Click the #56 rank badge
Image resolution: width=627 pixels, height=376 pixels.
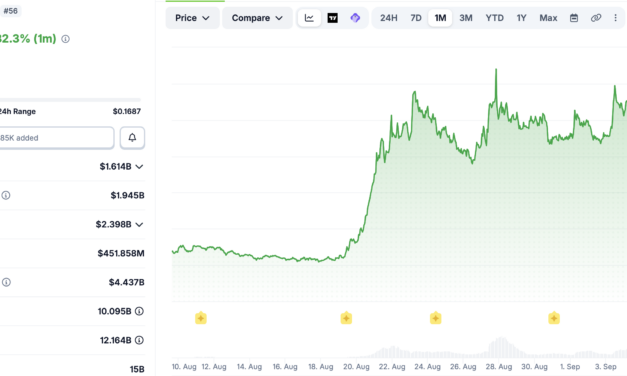(10, 11)
